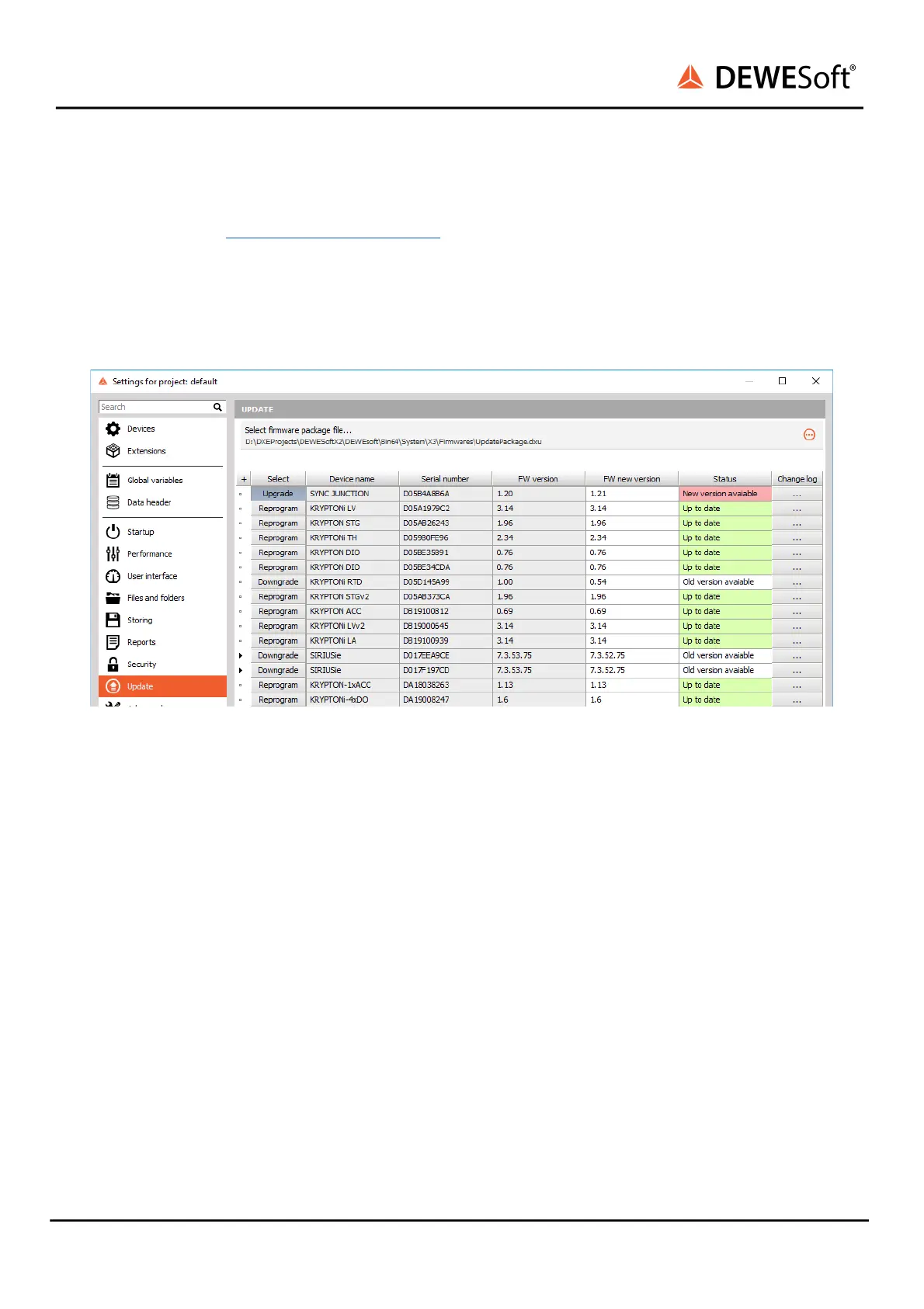Click the FW new version column header
The width and height of the screenshot is (924, 1309).
(x=631, y=479)
